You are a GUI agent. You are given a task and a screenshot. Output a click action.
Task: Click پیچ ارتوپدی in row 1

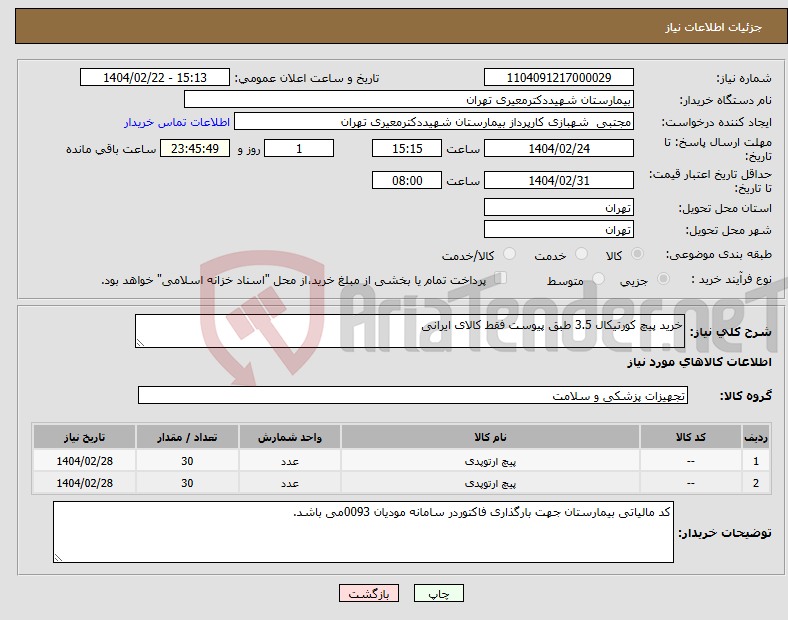pos(490,461)
